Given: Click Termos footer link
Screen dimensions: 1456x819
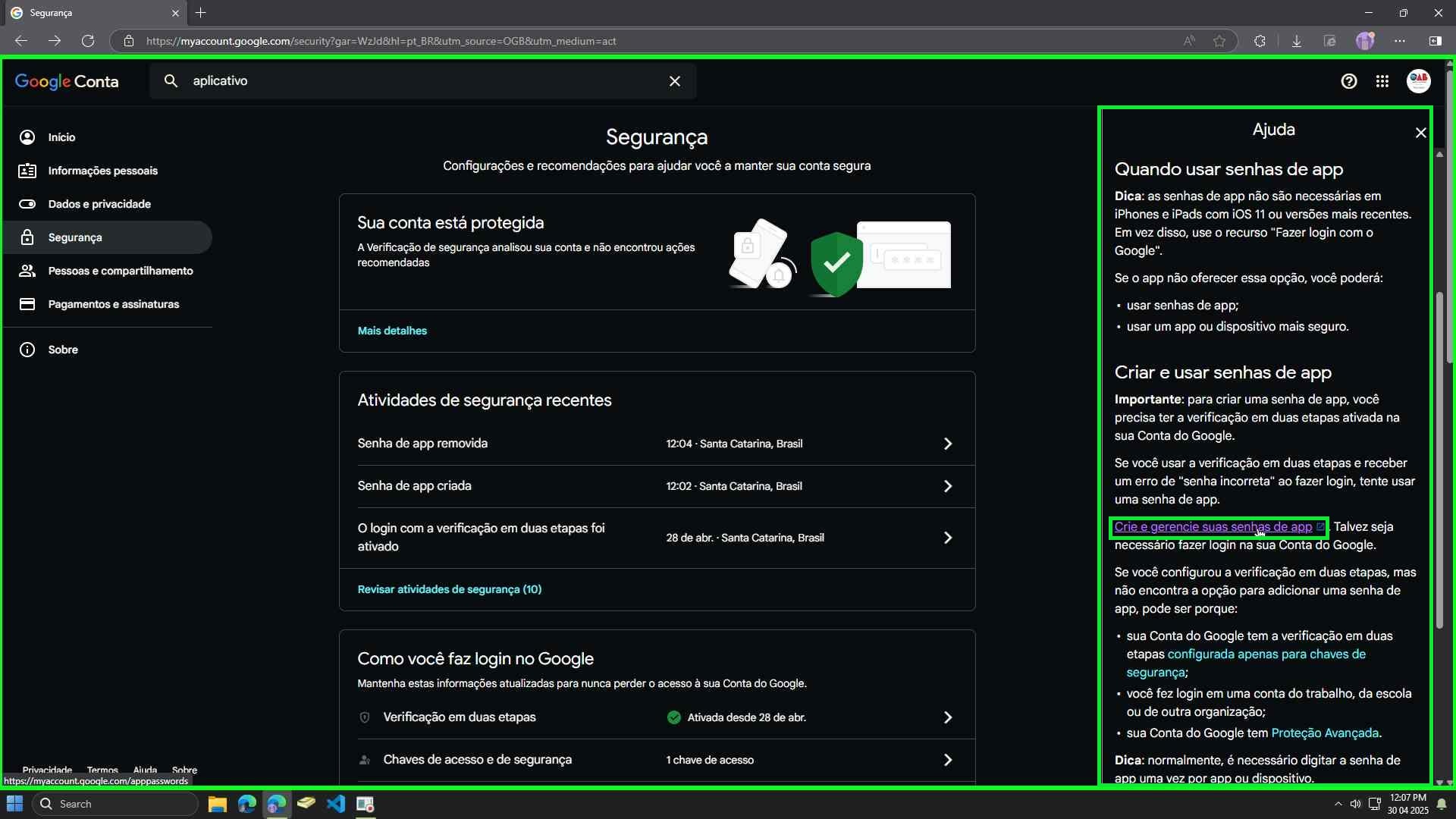Looking at the screenshot, I should click(102, 770).
